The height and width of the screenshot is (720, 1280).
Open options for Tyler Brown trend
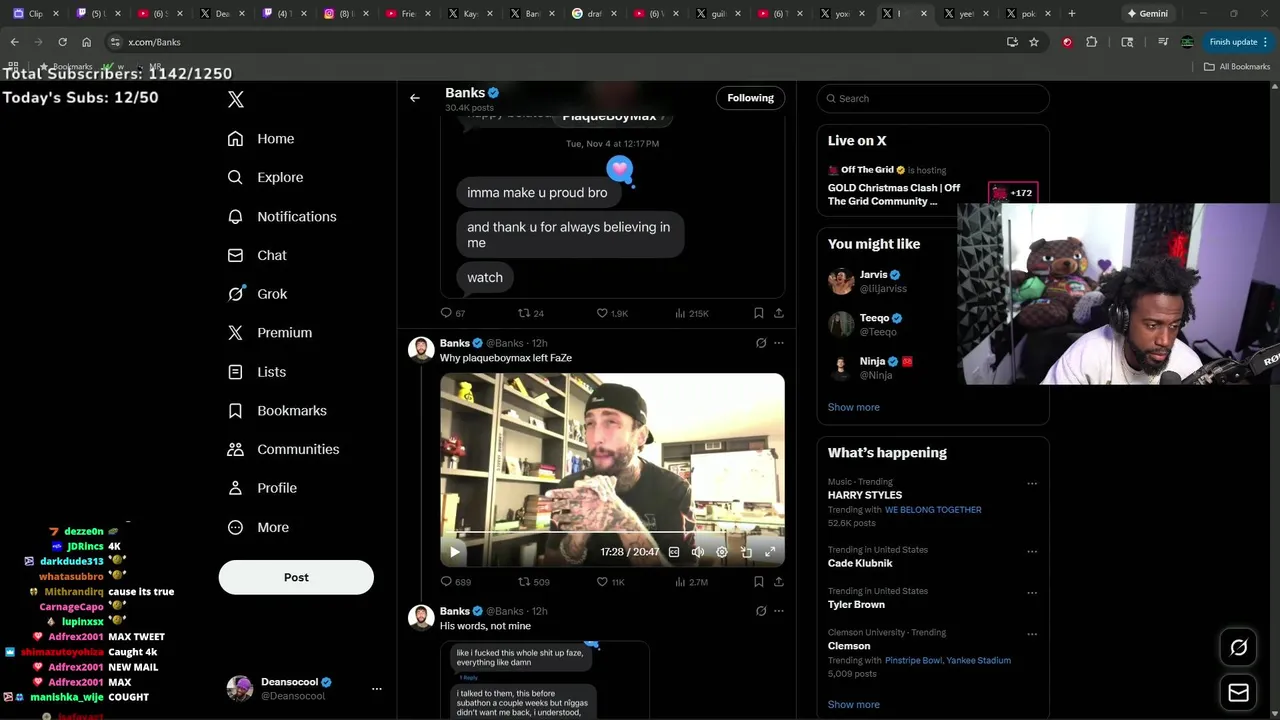tap(1032, 592)
